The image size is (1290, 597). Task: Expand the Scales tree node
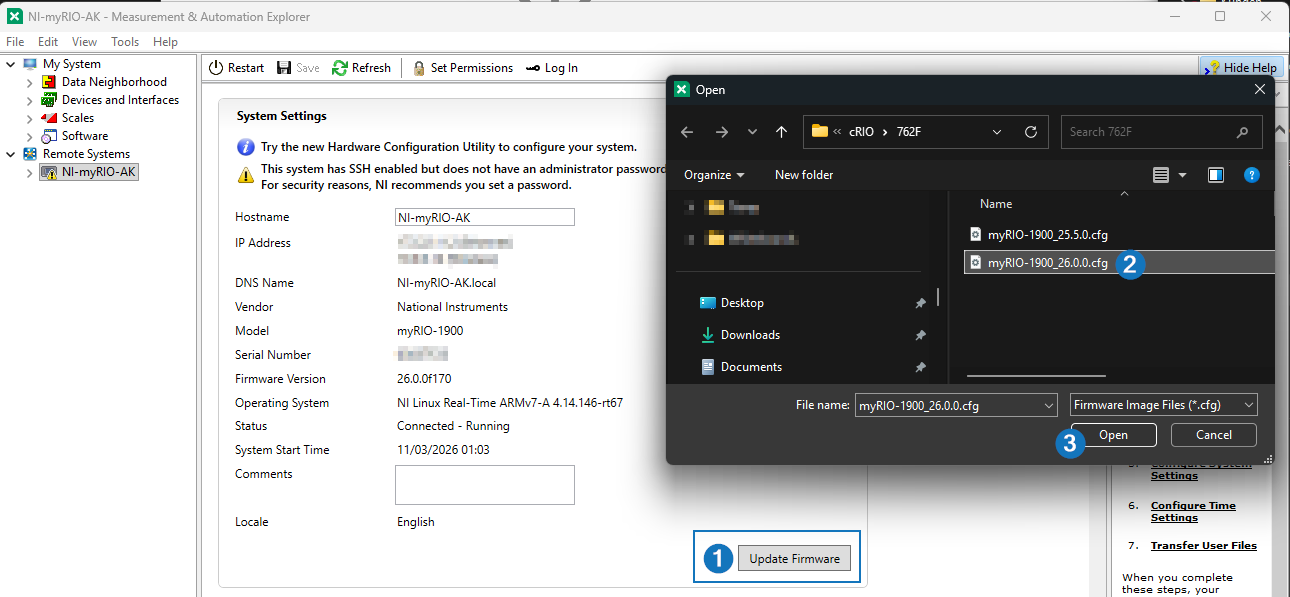(x=30, y=118)
